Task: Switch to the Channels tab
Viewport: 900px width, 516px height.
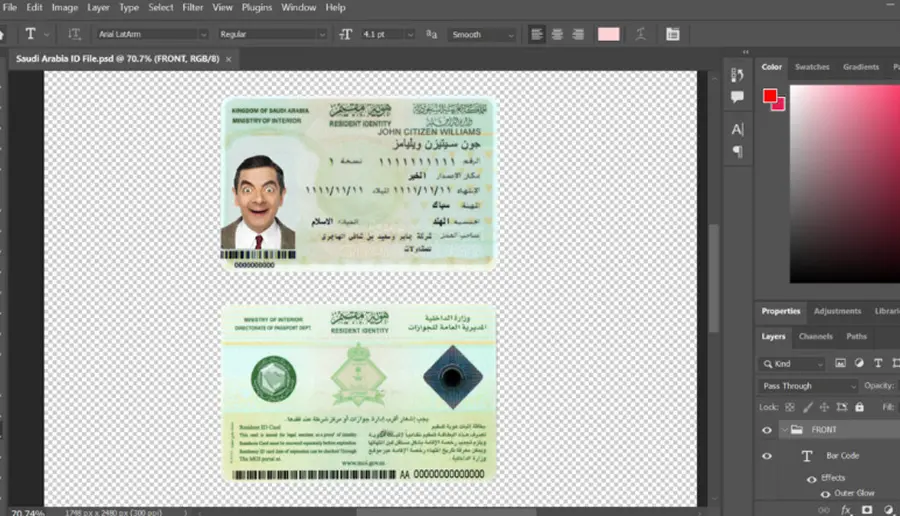Action: [x=816, y=336]
